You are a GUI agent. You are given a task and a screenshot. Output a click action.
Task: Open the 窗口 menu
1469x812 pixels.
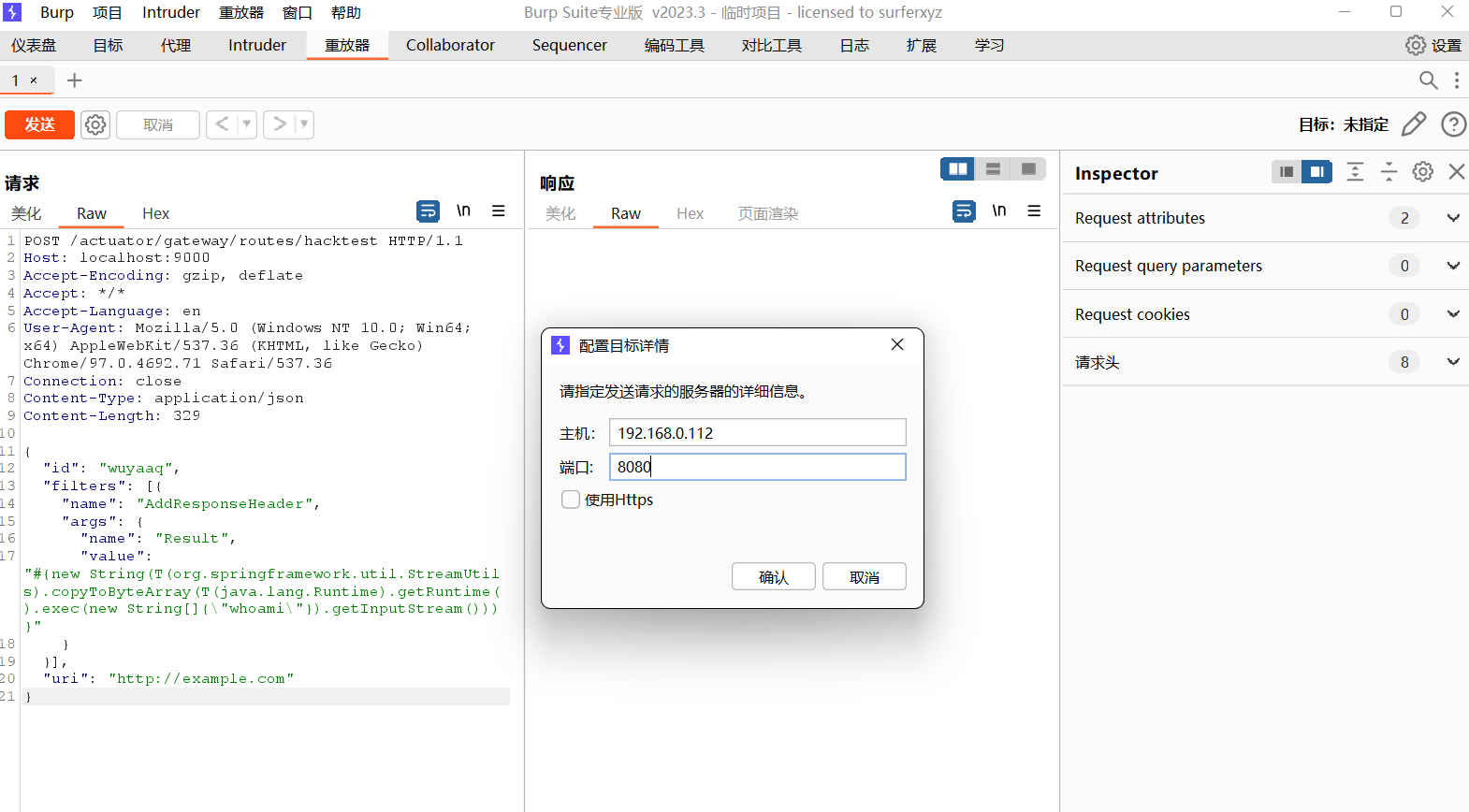[x=298, y=13]
